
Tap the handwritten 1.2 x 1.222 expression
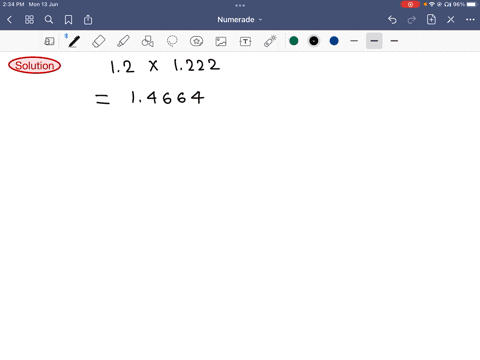click(165, 66)
